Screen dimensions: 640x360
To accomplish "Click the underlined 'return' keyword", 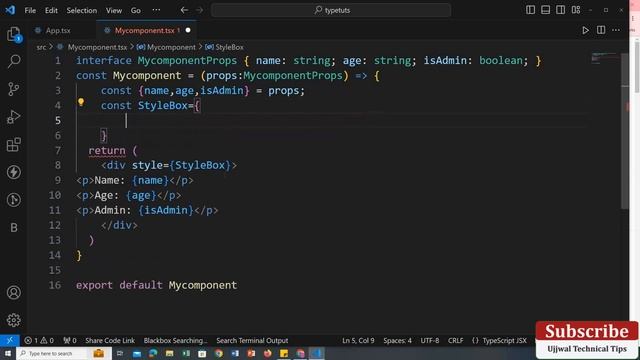I will [107, 150].
